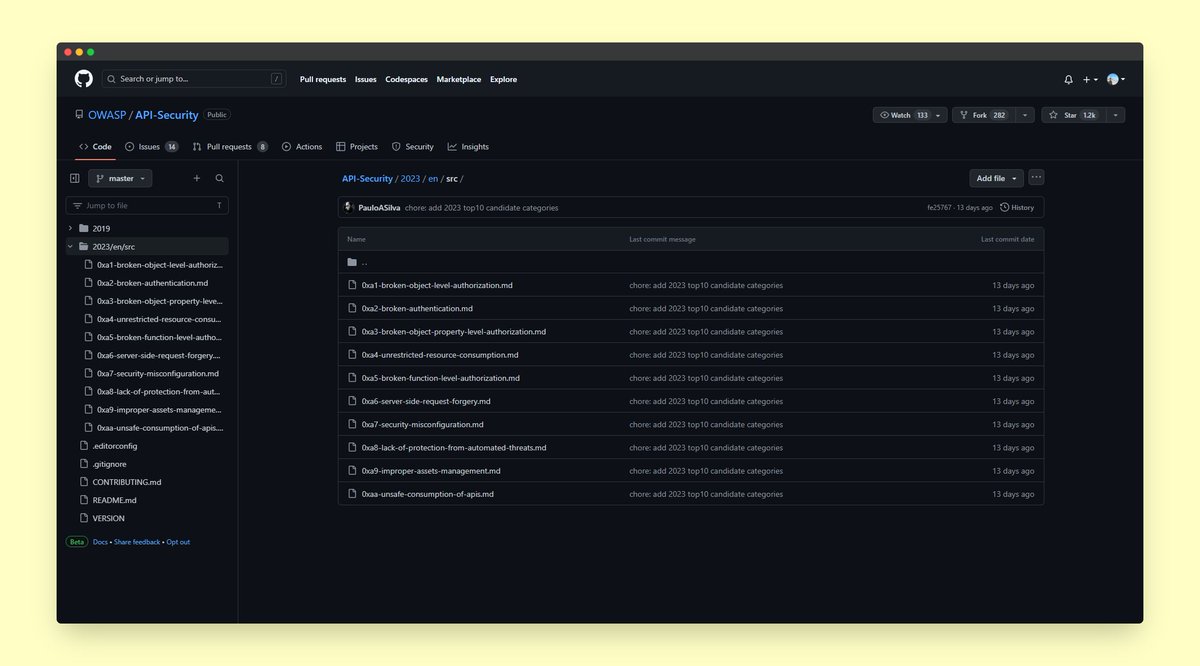Image resolution: width=1200 pixels, height=666 pixels.
Task: Switch to the Projects tab
Action: click(357, 147)
